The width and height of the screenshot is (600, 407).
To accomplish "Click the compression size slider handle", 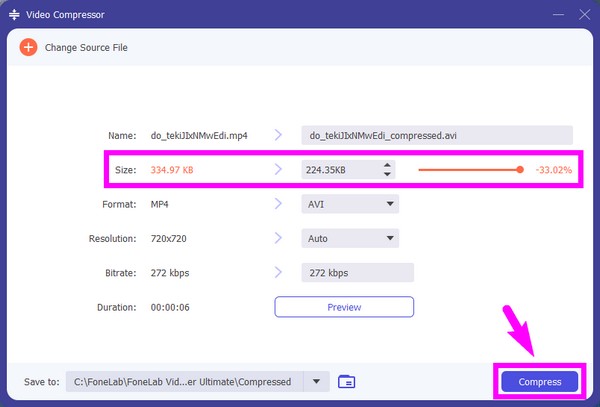I will tap(520, 169).
